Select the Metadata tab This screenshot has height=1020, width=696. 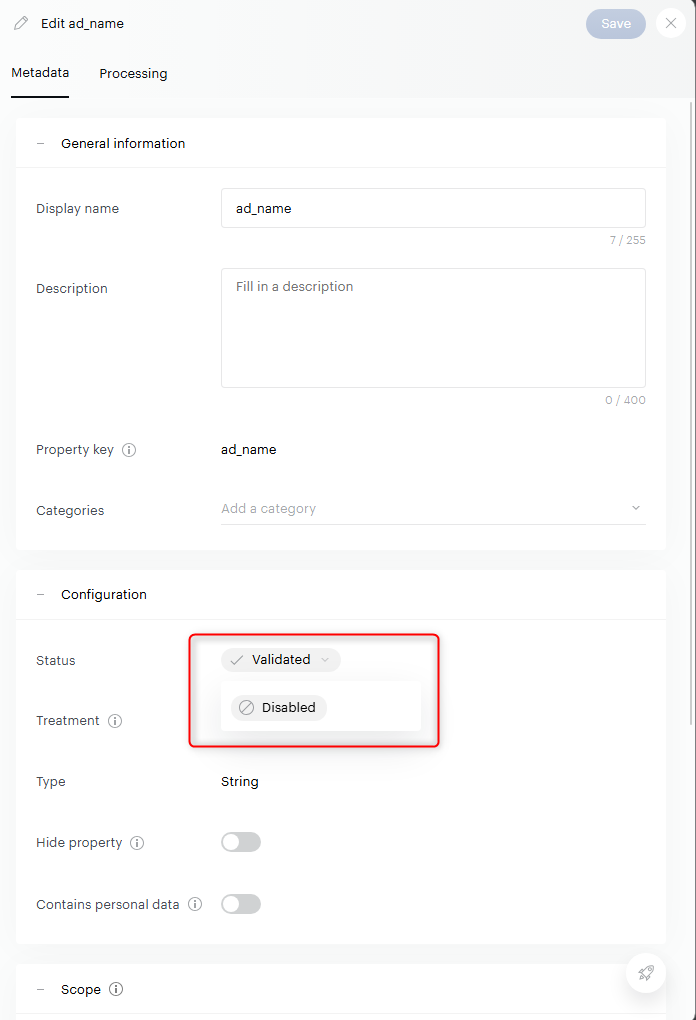(x=40, y=73)
